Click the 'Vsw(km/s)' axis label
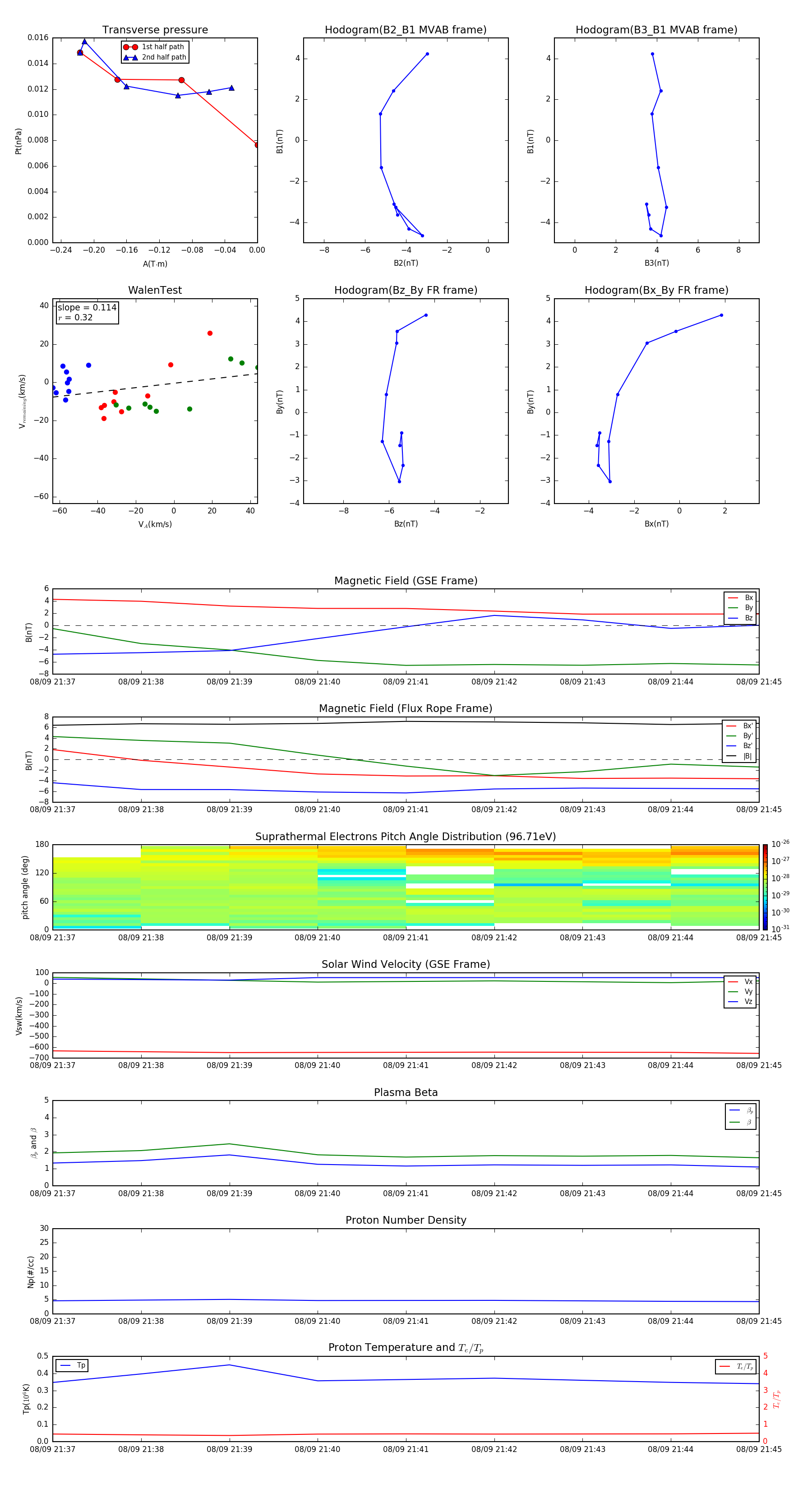 click(x=18, y=1016)
